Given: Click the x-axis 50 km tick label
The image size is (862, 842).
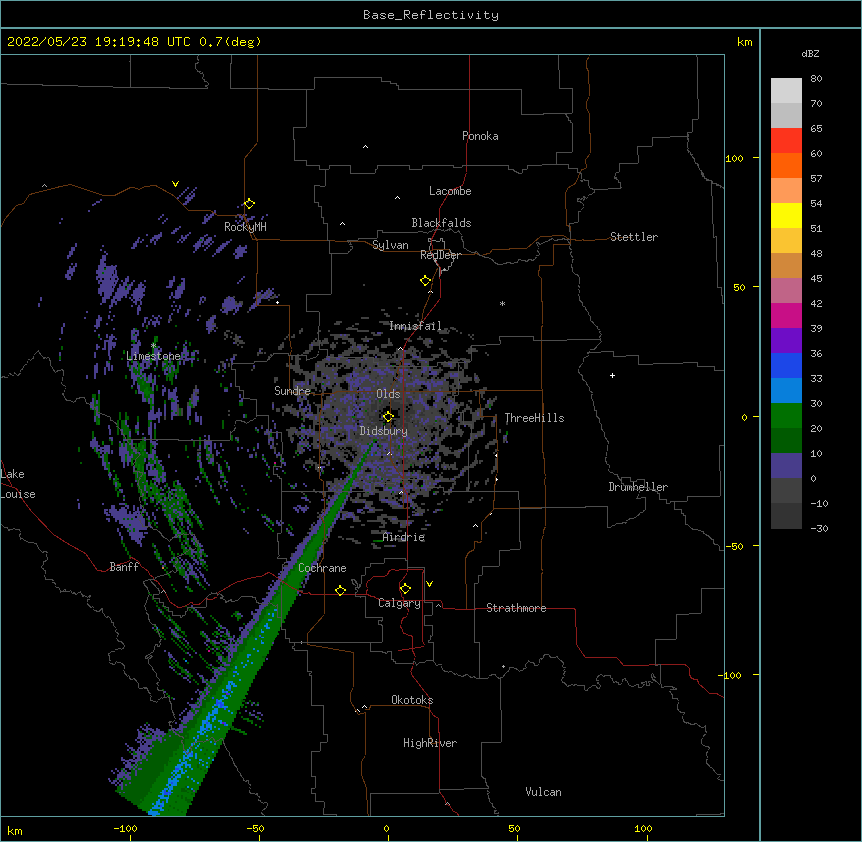Looking at the screenshot, I should point(514,828).
